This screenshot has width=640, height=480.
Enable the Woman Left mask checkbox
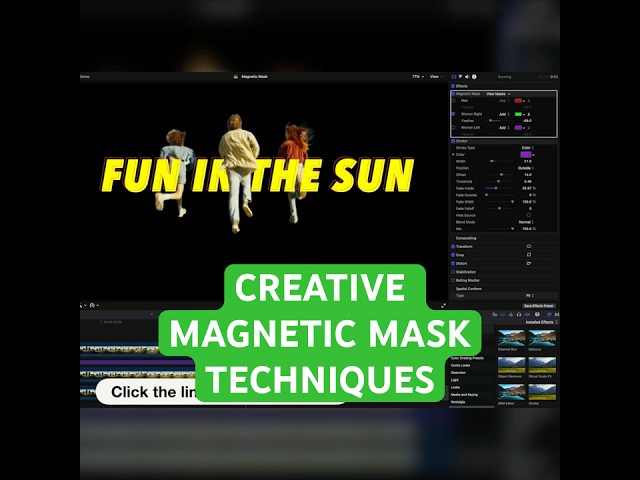tap(453, 127)
